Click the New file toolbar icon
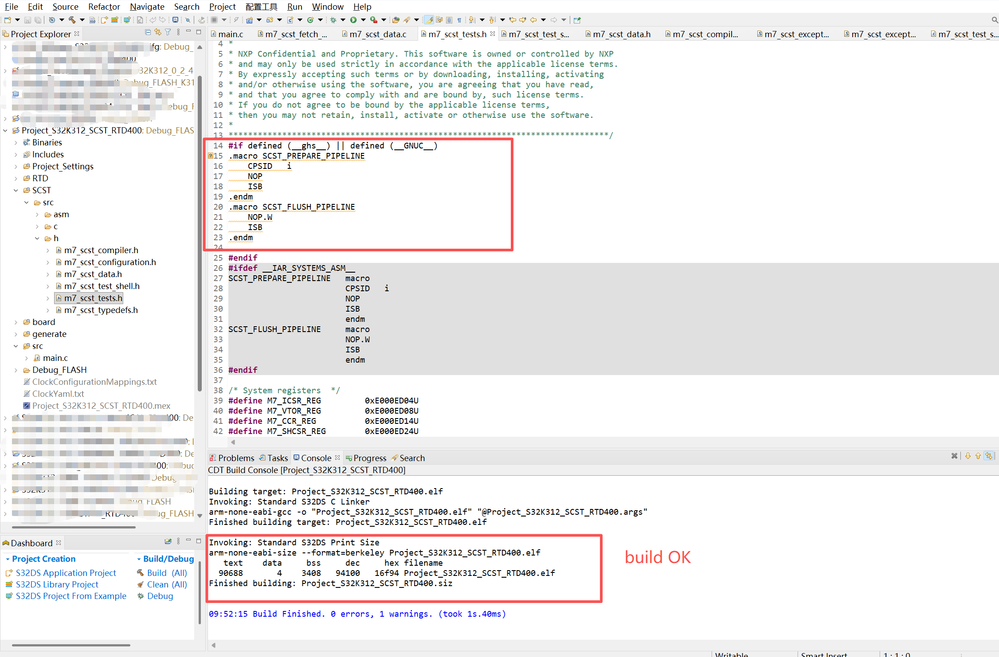999x657 pixels. (x=7, y=20)
